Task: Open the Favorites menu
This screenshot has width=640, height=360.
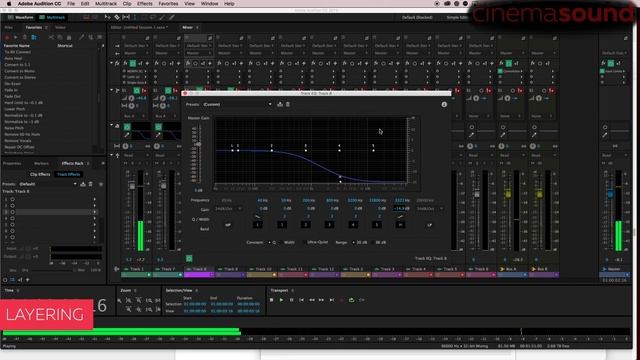Action: (x=168, y=4)
